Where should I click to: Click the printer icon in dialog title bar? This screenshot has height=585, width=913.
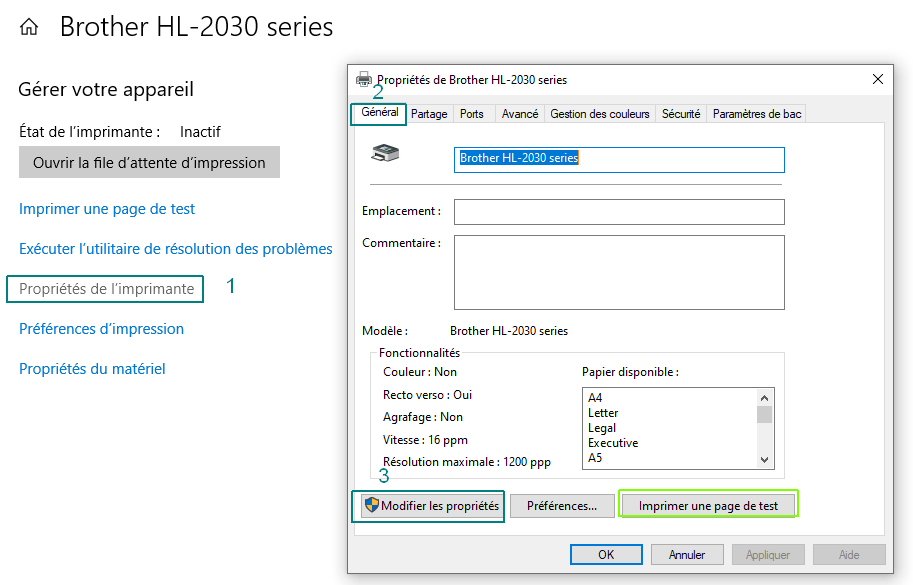(x=364, y=79)
